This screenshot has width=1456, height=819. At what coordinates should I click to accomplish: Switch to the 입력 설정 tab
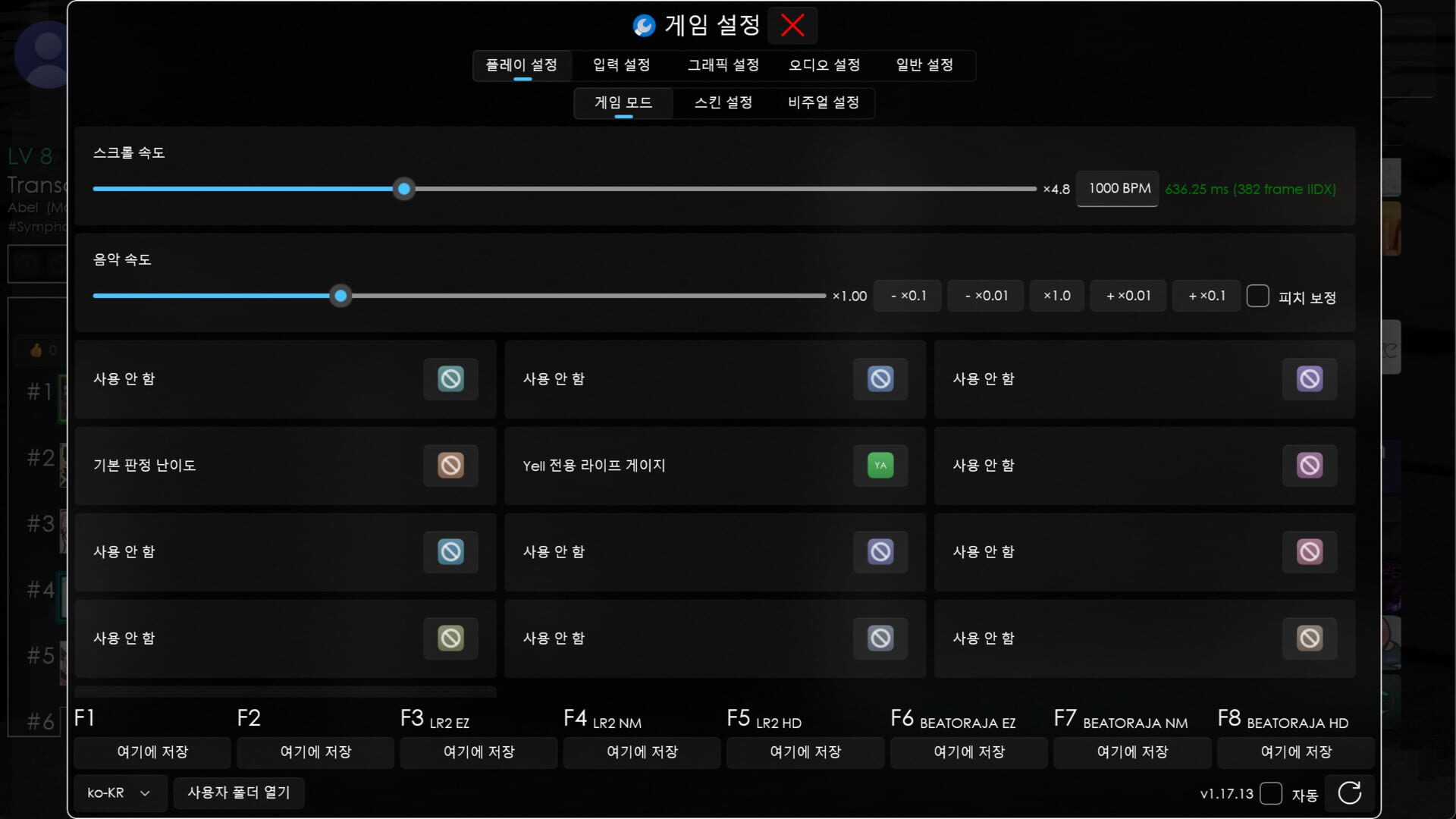coord(621,65)
